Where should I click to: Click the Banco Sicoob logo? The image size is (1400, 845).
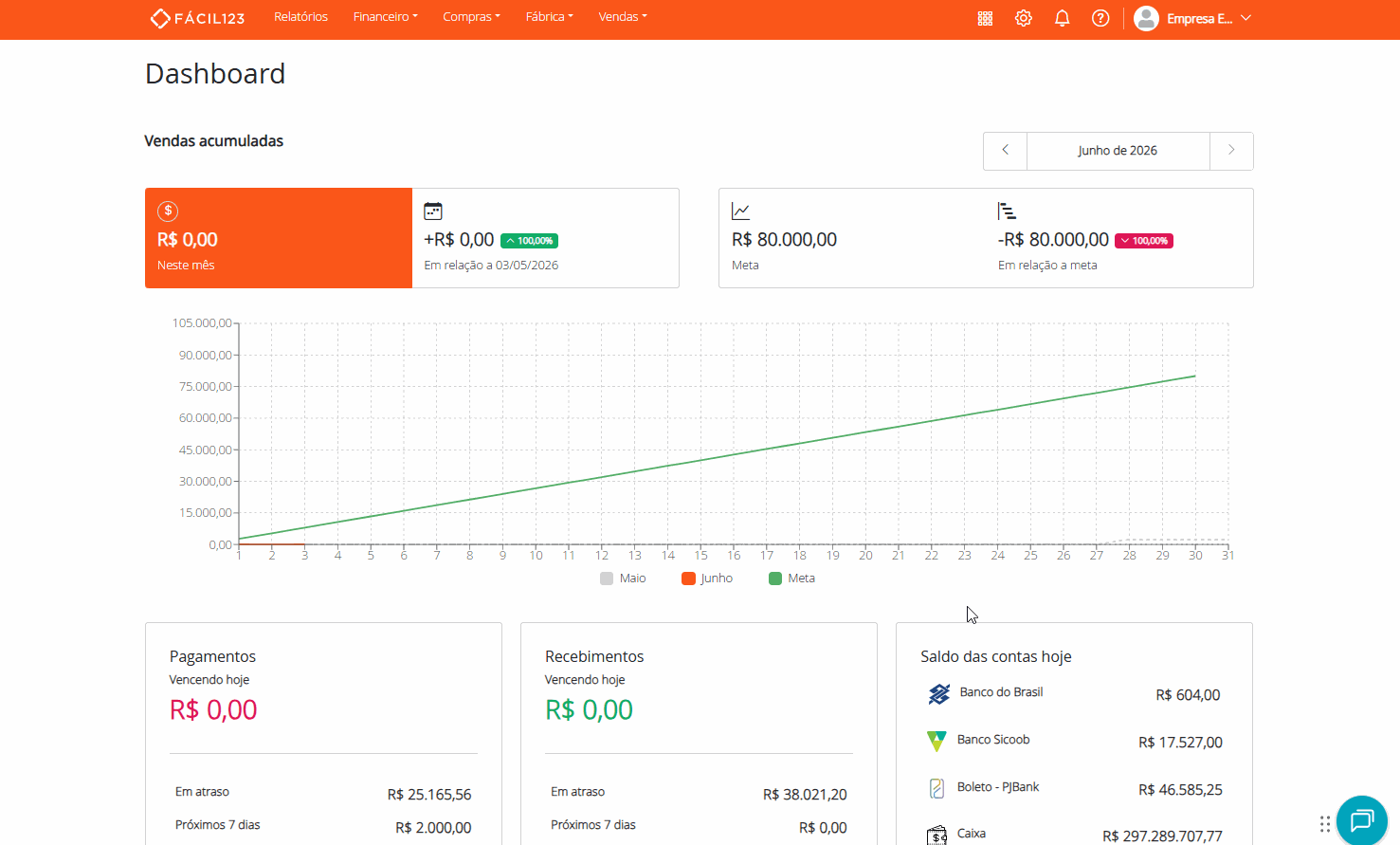tap(936, 741)
